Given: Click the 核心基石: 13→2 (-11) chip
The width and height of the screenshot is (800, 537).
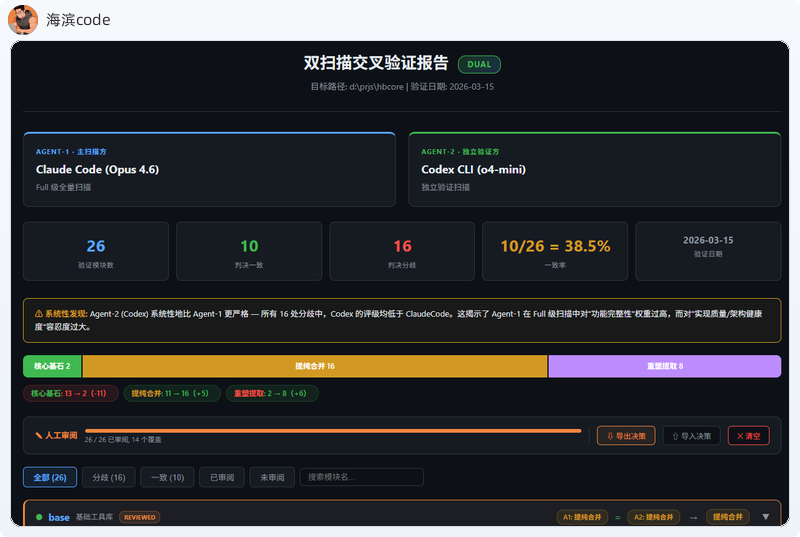Looking at the screenshot, I should tap(70, 393).
